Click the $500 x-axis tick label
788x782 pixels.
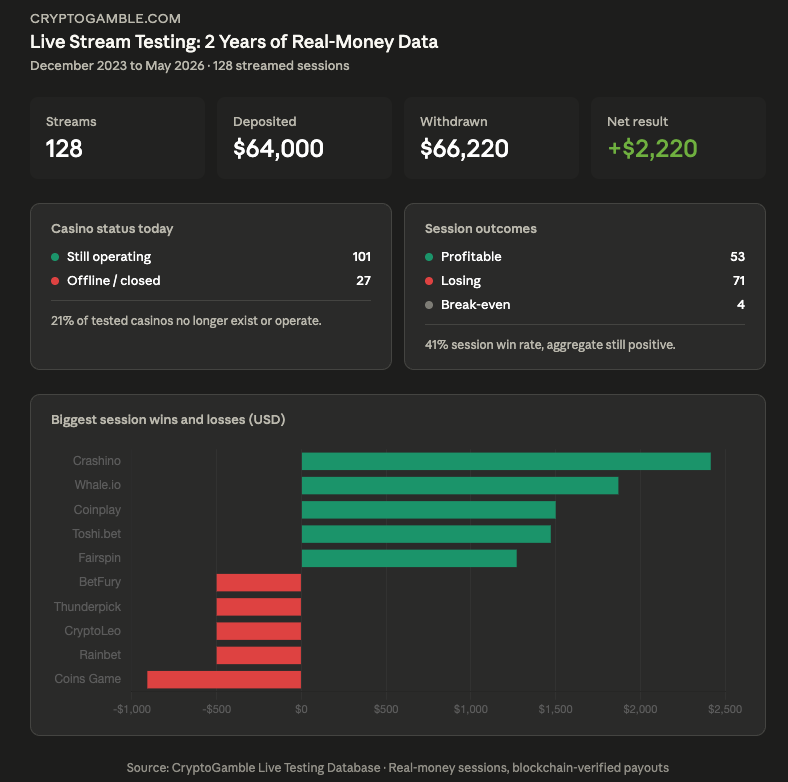pyautogui.click(x=386, y=709)
